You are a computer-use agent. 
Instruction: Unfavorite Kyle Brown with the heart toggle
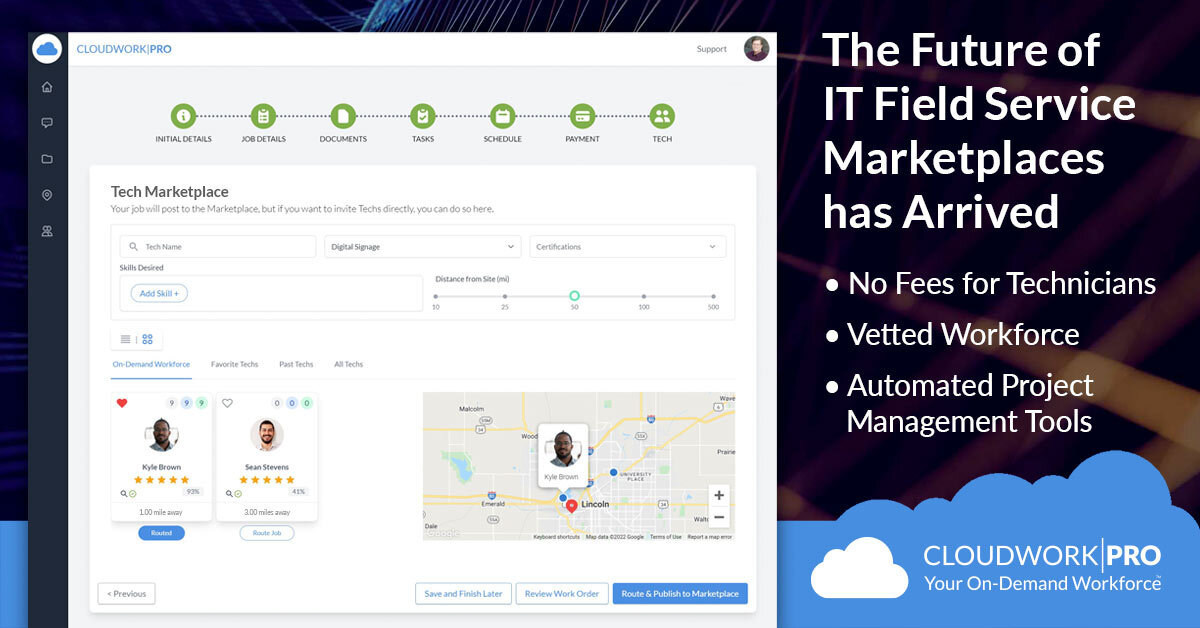[x=122, y=402]
